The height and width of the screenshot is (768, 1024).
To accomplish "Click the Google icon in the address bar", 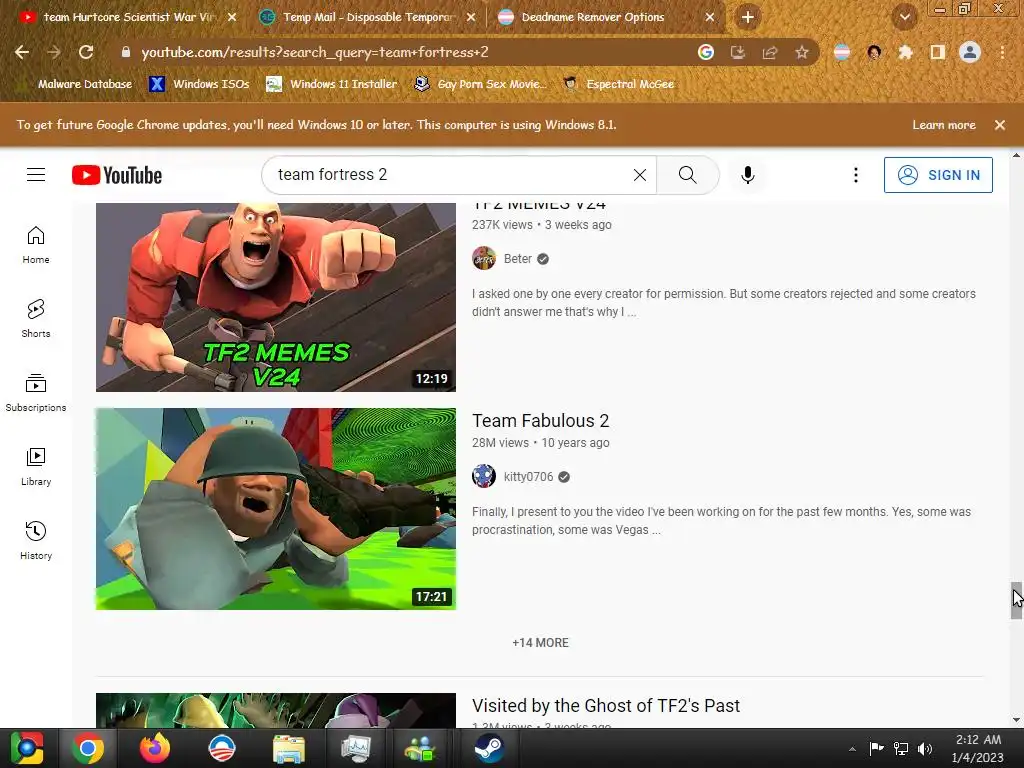I will point(705,52).
